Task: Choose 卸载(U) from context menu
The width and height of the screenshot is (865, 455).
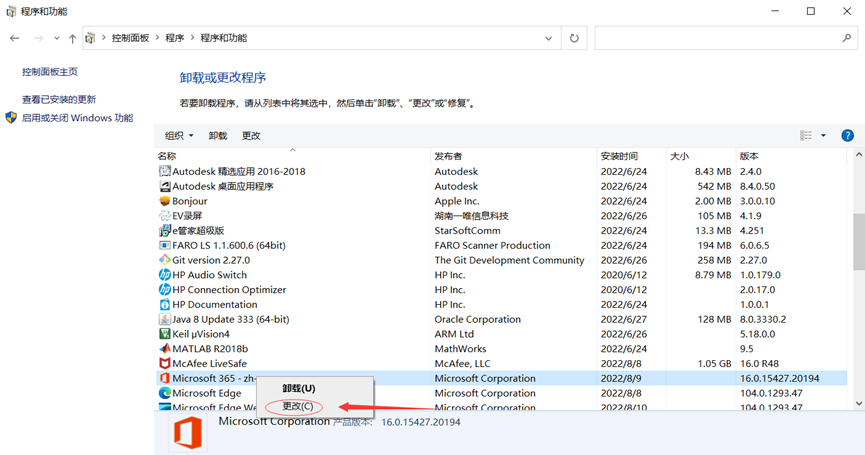Action: pyautogui.click(x=299, y=389)
